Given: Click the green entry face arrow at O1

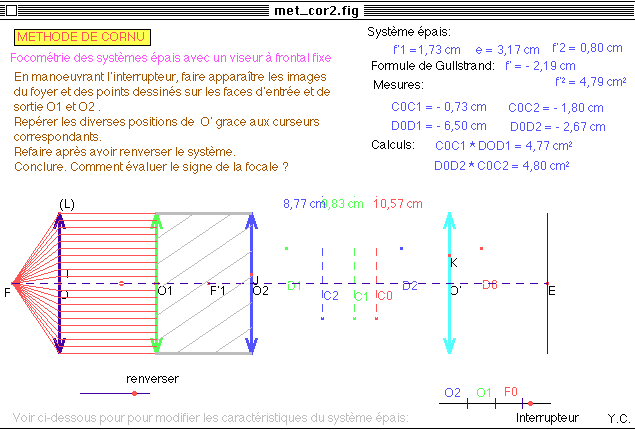Looking at the screenshot, I should click(156, 320).
